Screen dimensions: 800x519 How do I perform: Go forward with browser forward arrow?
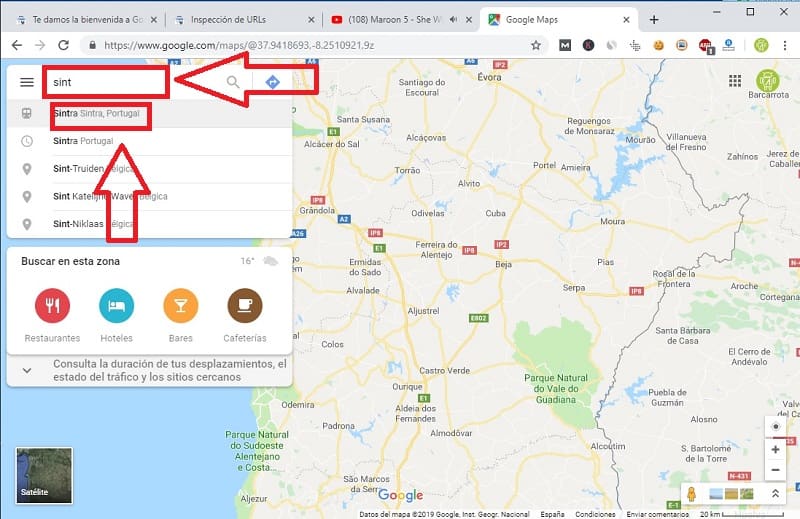40,45
